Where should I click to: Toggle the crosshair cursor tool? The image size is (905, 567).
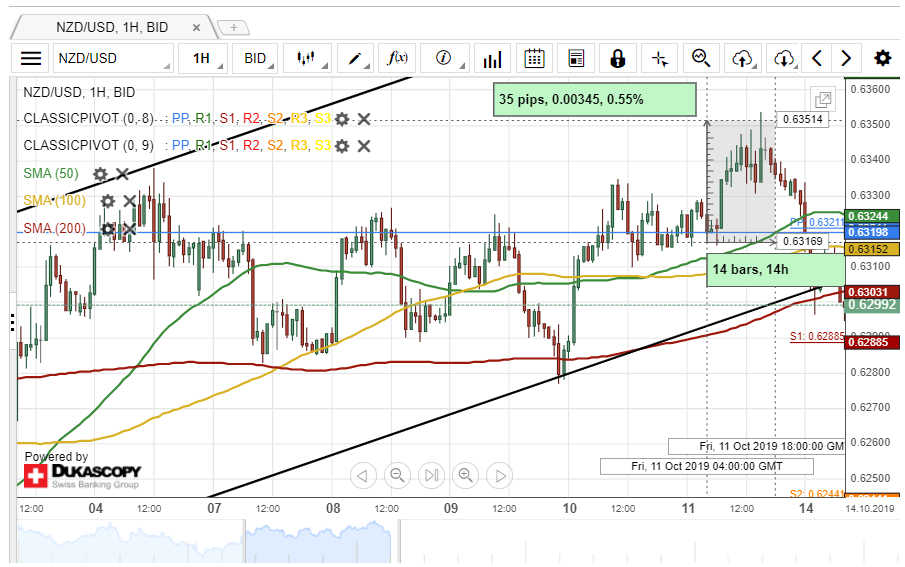659,58
